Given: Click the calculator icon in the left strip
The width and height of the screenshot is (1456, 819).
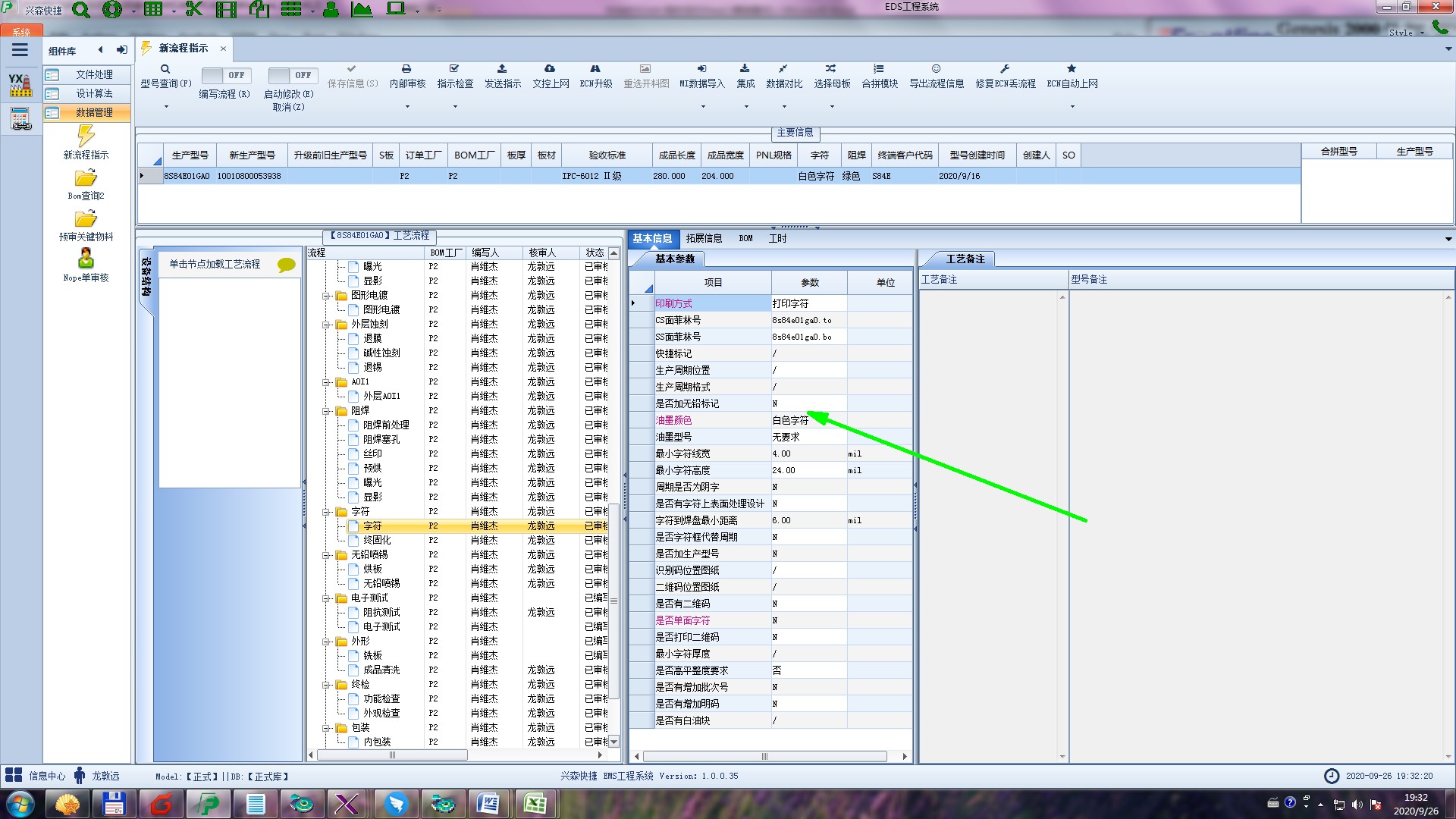Looking at the screenshot, I should pos(20,118).
